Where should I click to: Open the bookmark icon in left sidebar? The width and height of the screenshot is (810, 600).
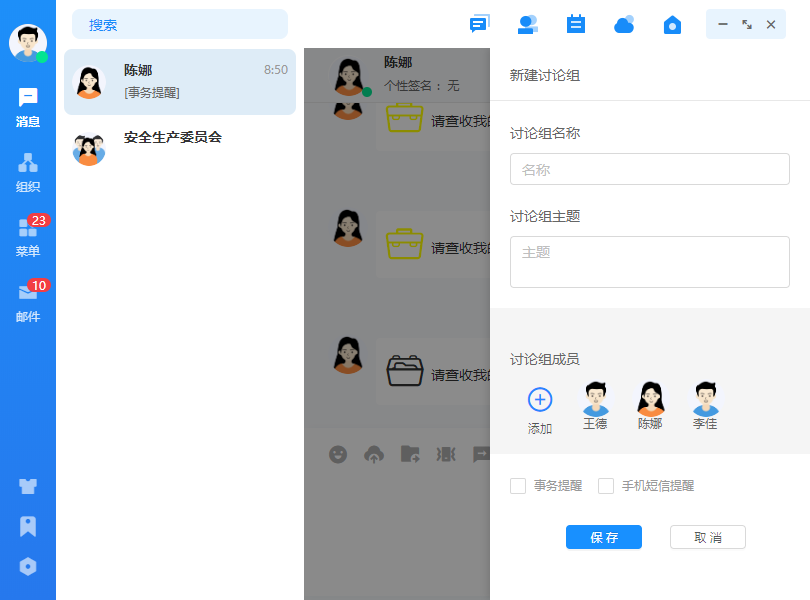point(28,526)
